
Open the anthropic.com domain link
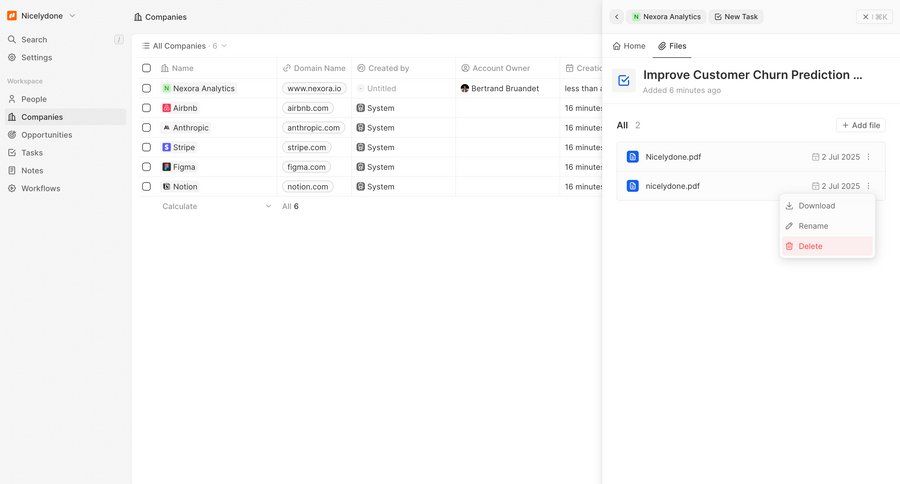[x=313, y=127]
